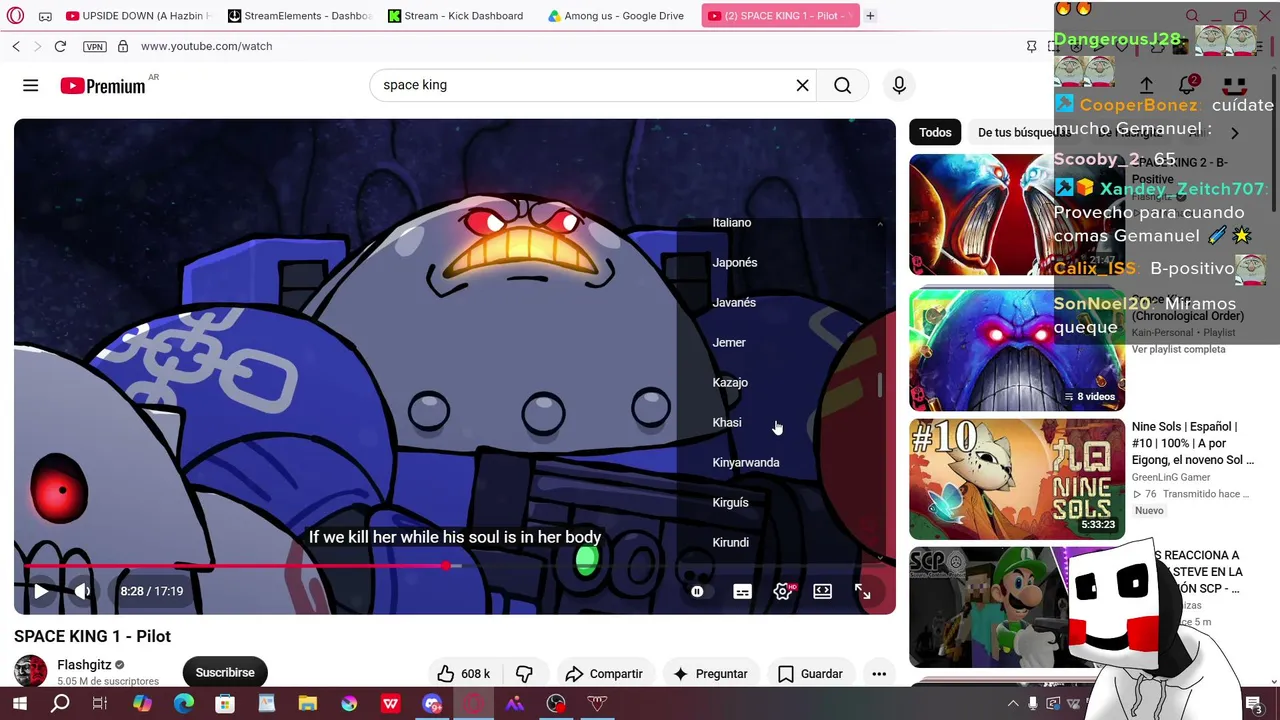Show more filter chips with the arrow
Viewport: 1280px width, 720px height.
[1234, 132]
